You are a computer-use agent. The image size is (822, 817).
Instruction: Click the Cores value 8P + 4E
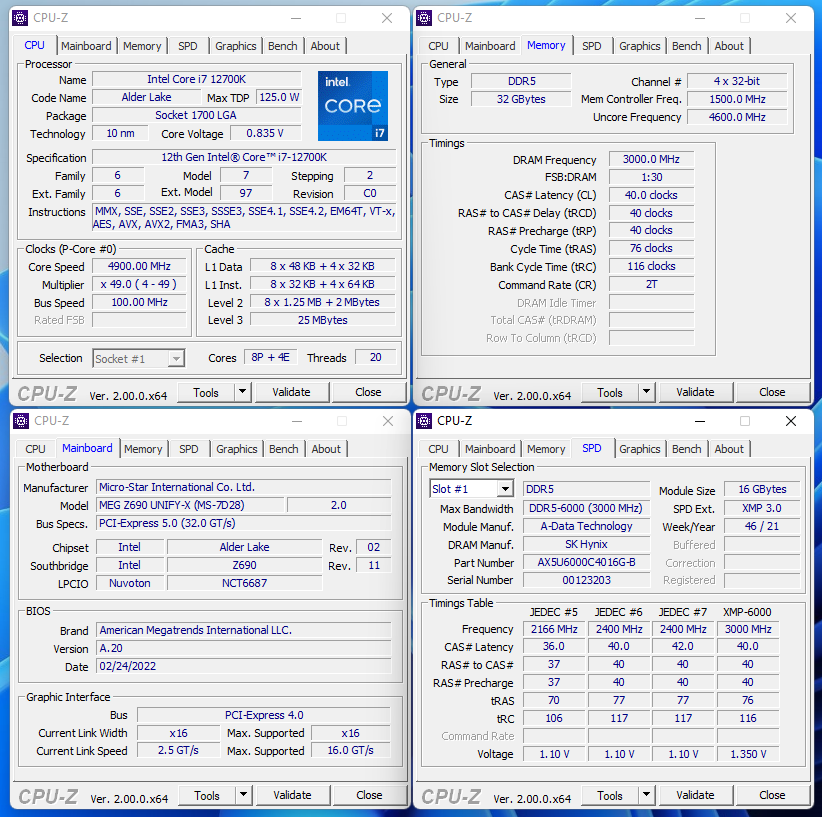(271, 358)
